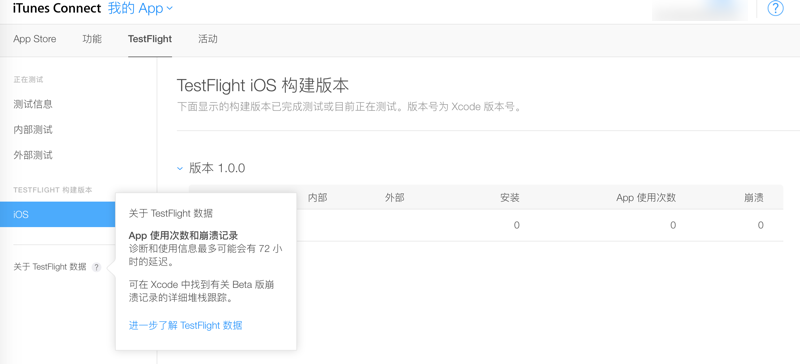The width and height of the screenshot is (800, 364).
Task: Click the 外部 column header
Action: (394, 198)
